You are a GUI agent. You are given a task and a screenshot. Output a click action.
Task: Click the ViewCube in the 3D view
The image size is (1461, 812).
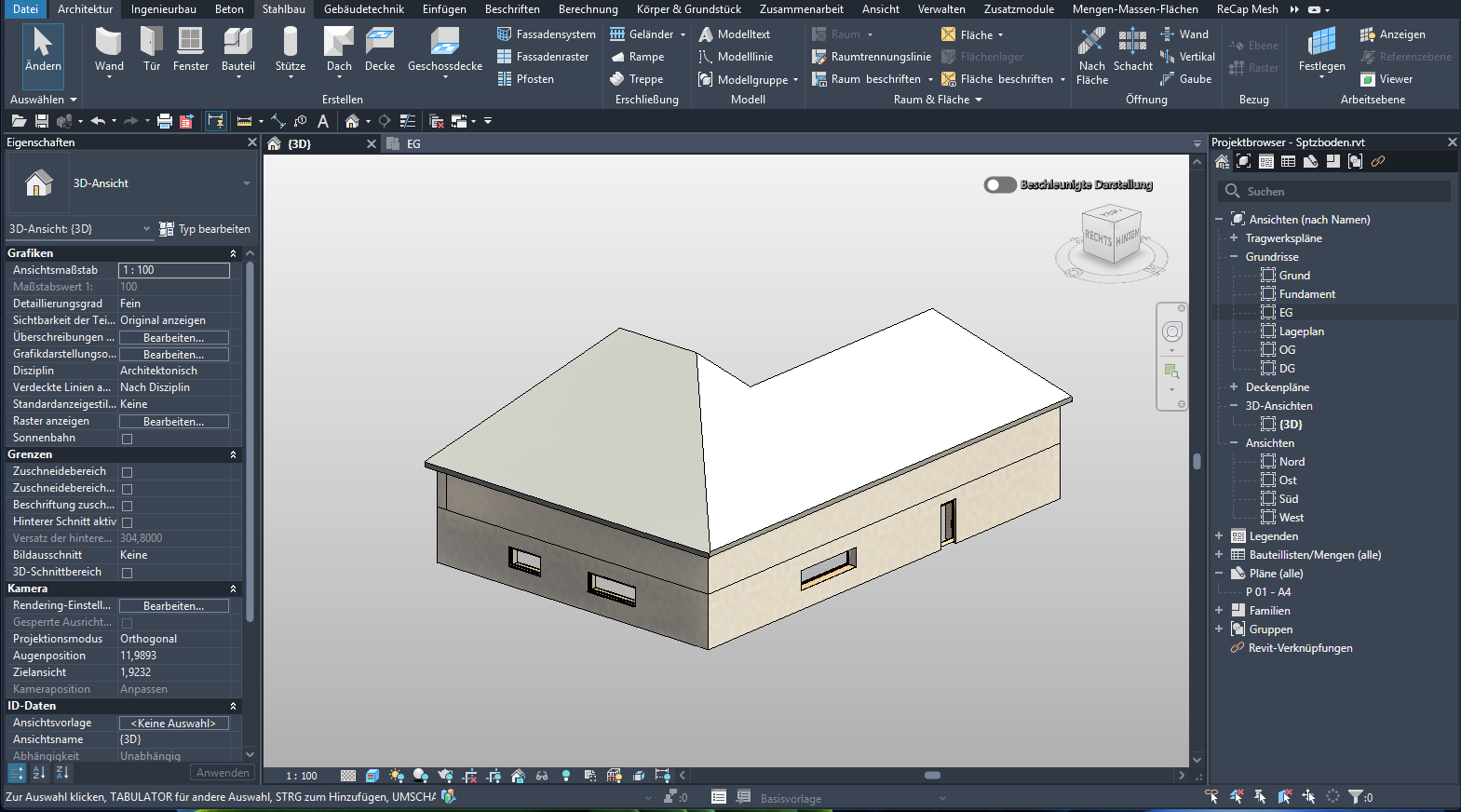click(x=1112, y=235)
